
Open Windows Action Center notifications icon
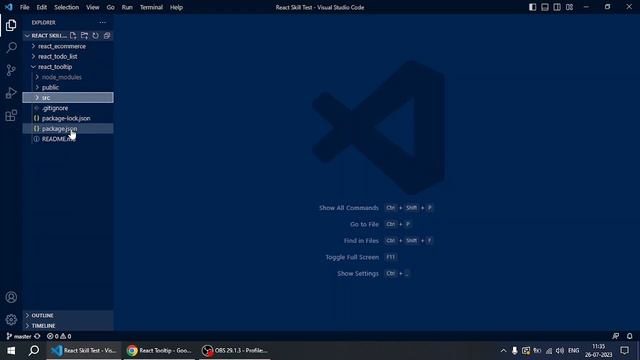tap(624, 351)
